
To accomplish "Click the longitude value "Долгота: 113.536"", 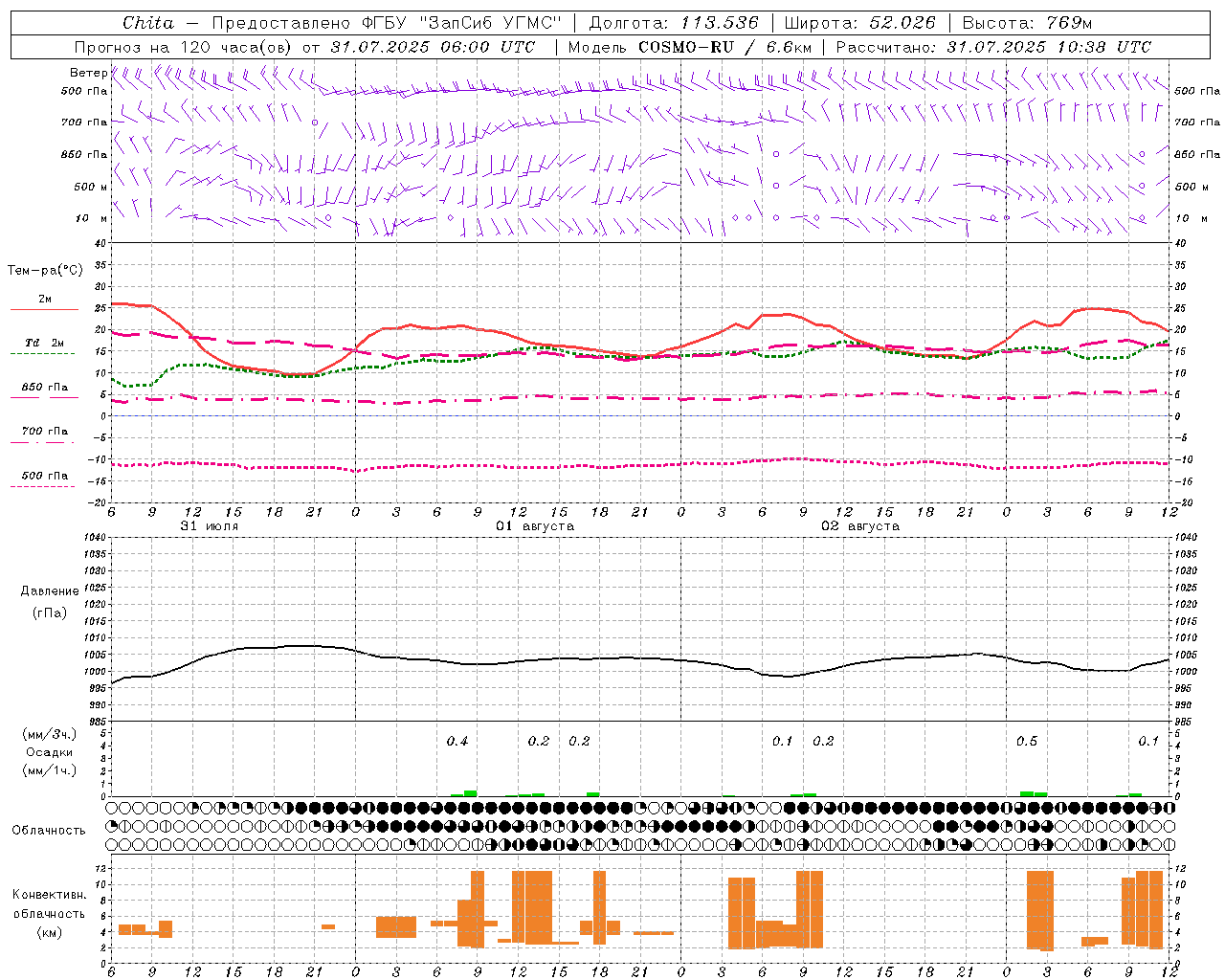I will pos(674,23).
